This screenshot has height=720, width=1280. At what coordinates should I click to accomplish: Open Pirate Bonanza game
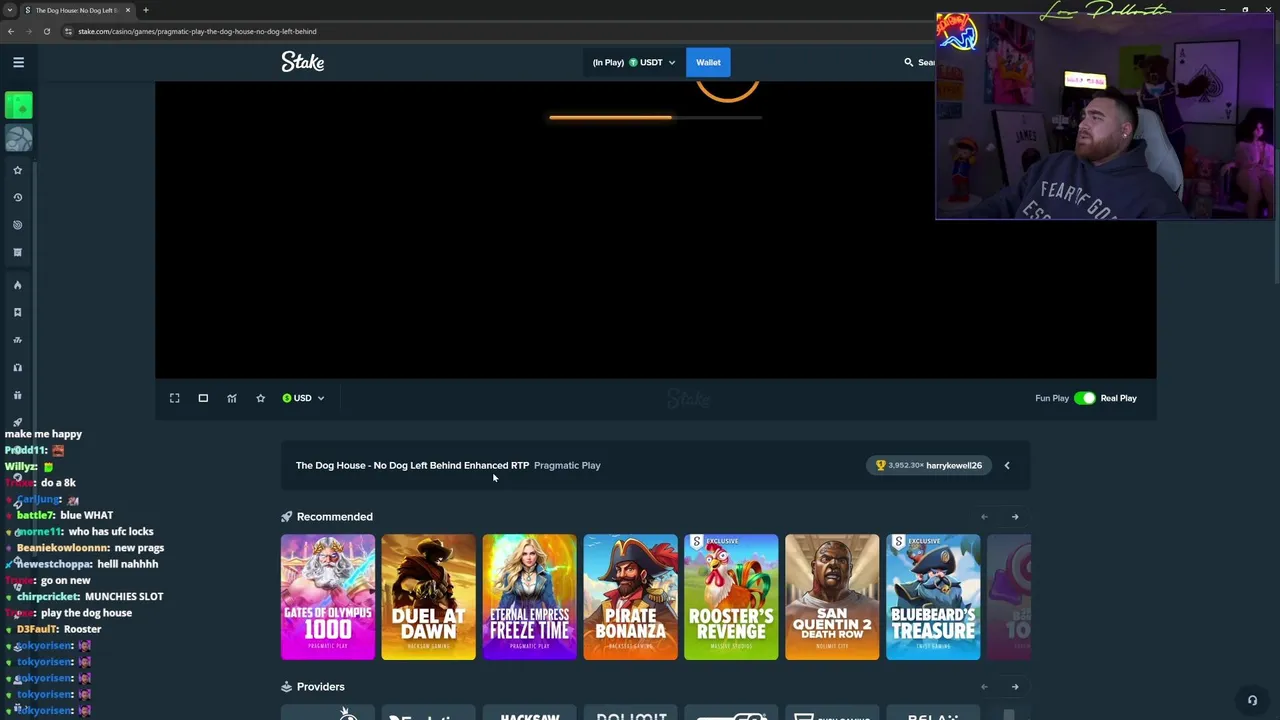[630, 597]
